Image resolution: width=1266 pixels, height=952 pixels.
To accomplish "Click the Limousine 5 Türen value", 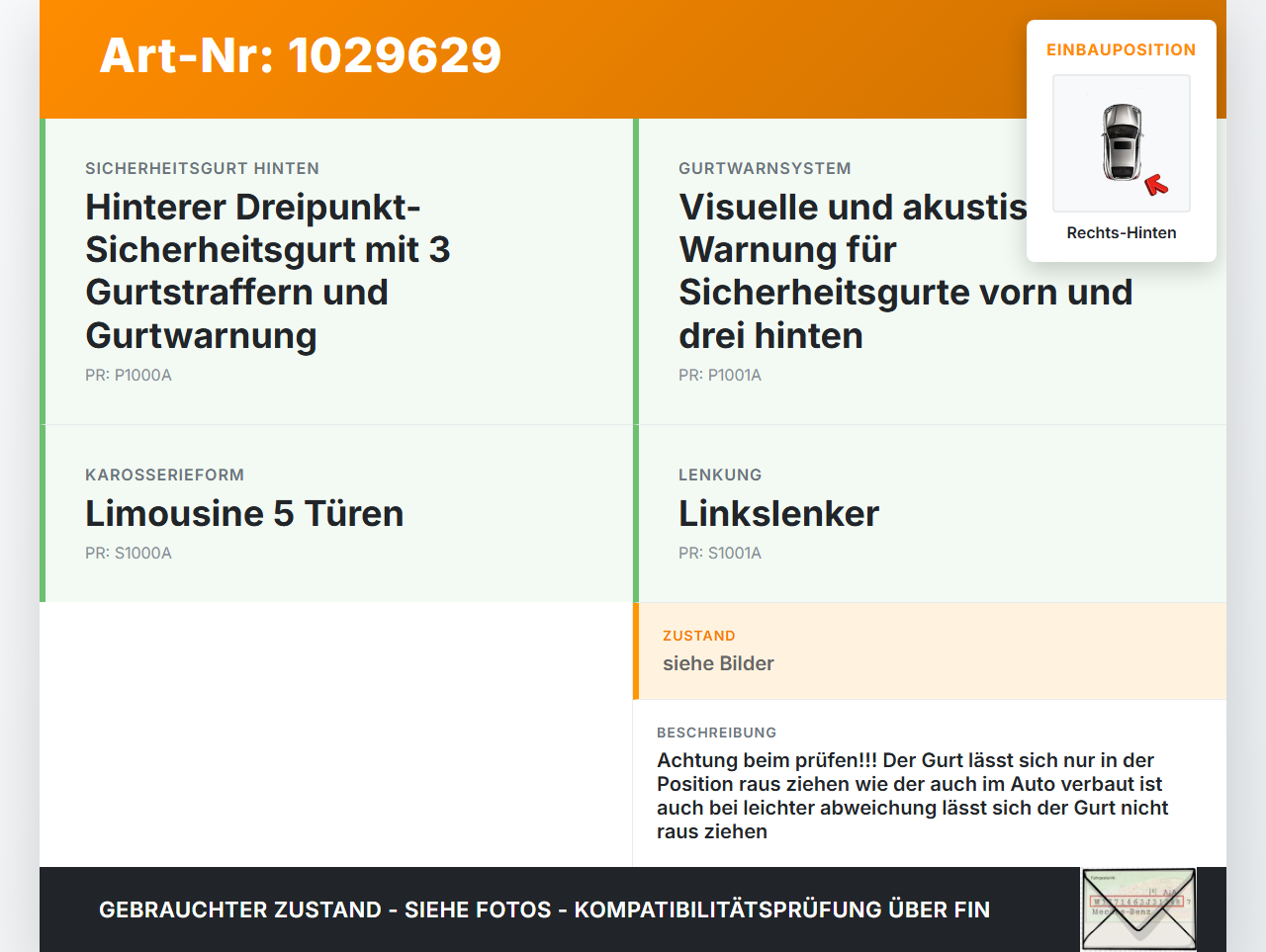I will click(244, 513).
